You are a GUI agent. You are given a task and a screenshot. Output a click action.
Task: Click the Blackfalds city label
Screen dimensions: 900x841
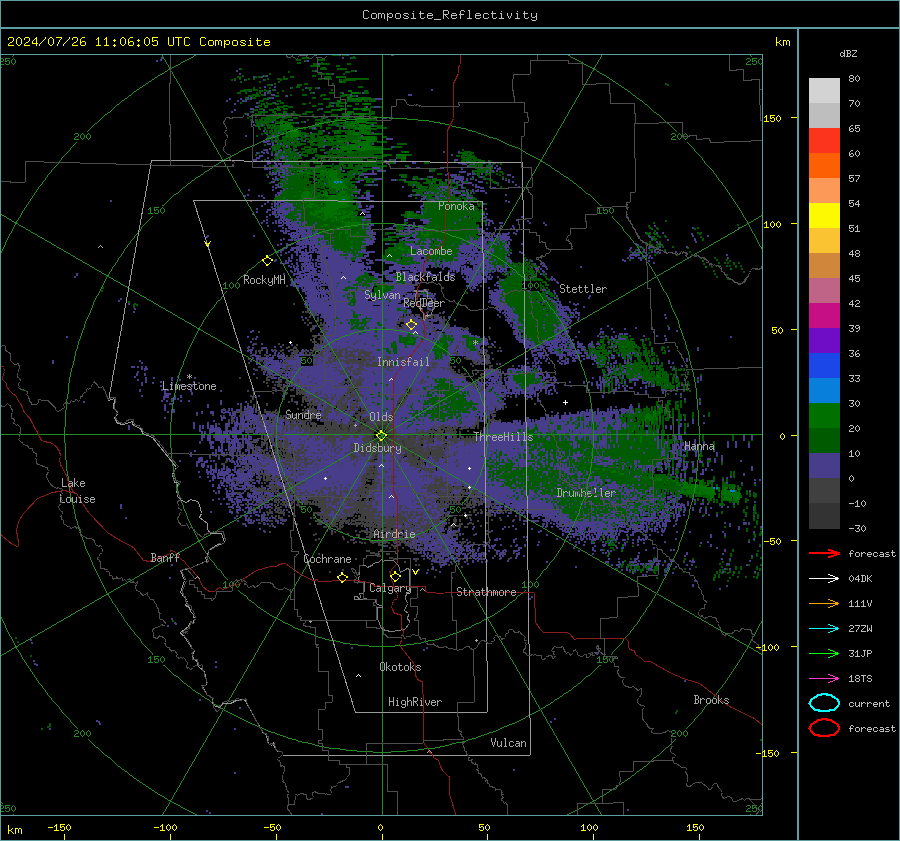(425, 277)
